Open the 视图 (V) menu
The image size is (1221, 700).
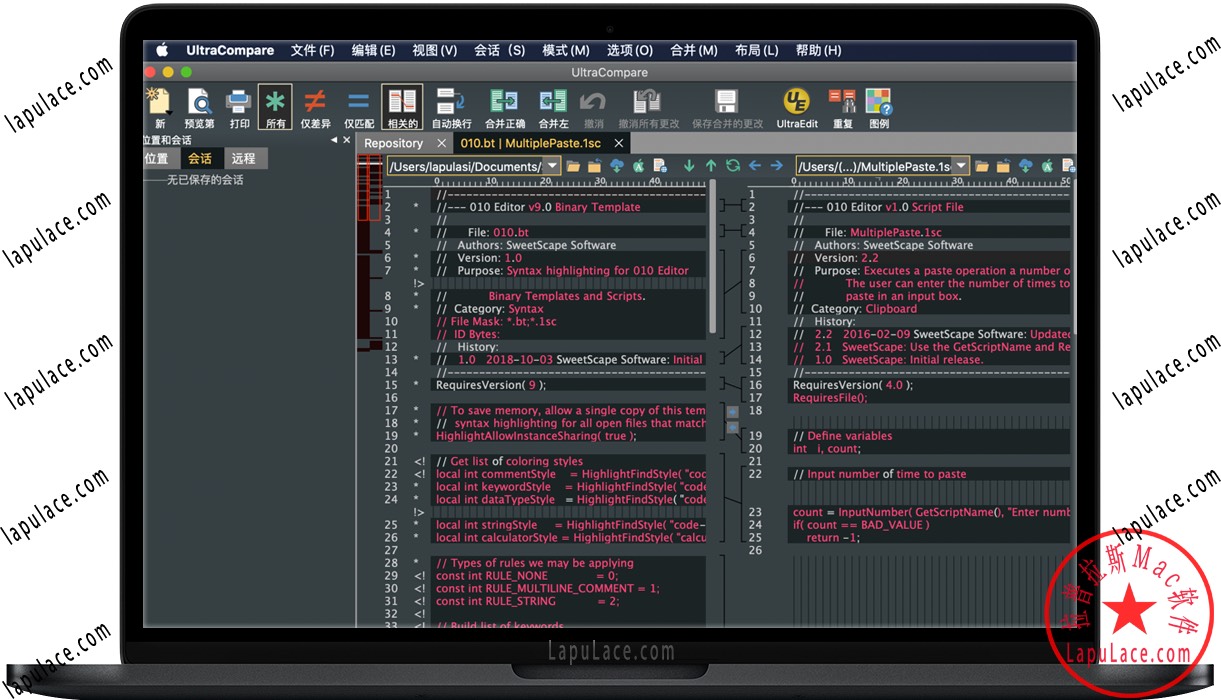434,50
